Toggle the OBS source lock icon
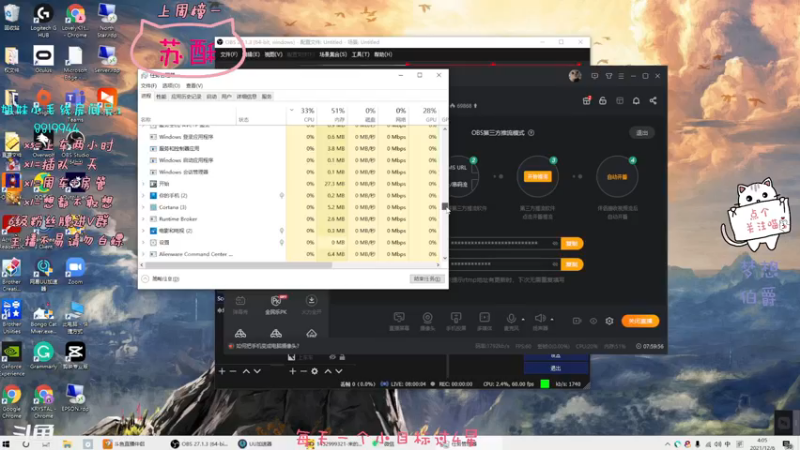 click(x=342, y=357)
